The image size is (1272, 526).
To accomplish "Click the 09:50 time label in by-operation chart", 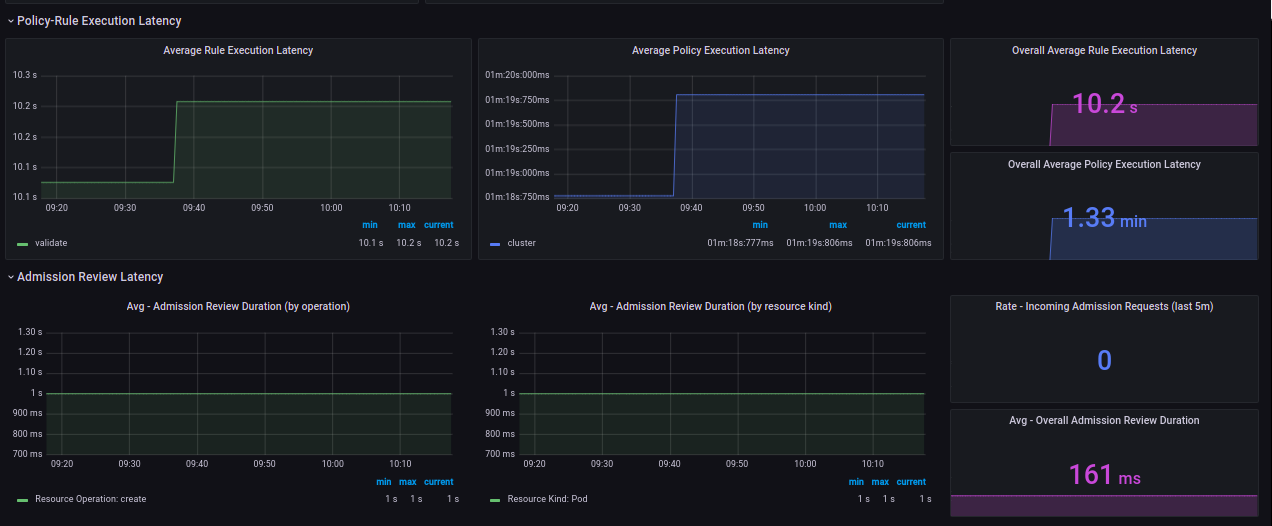I will (263, 464).
